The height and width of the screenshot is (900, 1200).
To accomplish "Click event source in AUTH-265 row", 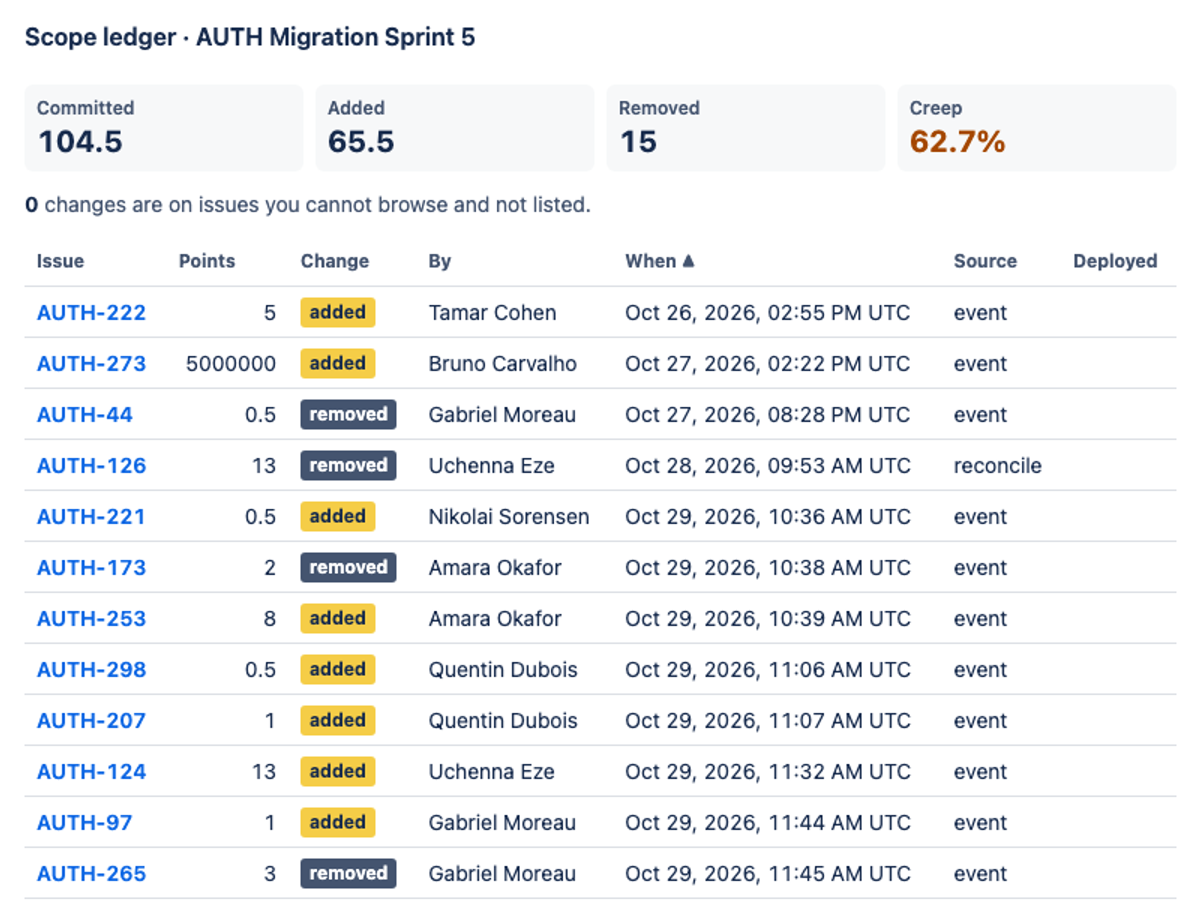I will point(980,873).
